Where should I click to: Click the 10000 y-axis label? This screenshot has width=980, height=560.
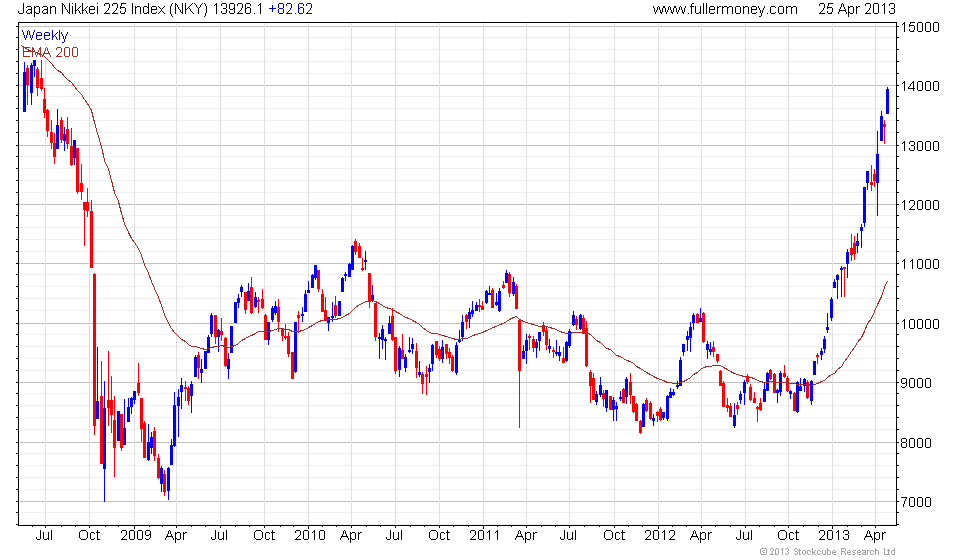[919, 324]
